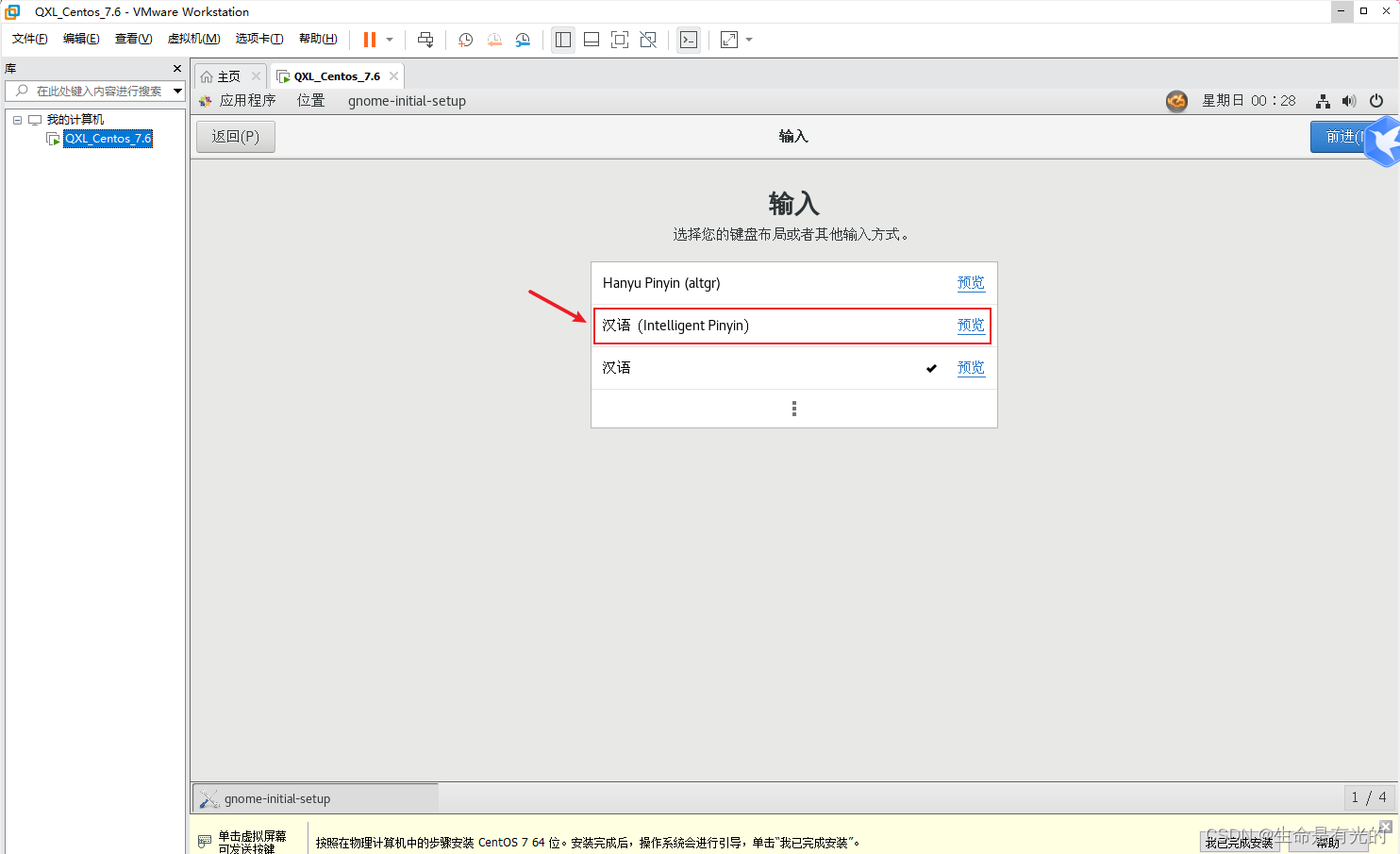Viewport: 1400px width, 854px height.
Task: Close the install hint bar
Action: click(x=1386, y=826)
